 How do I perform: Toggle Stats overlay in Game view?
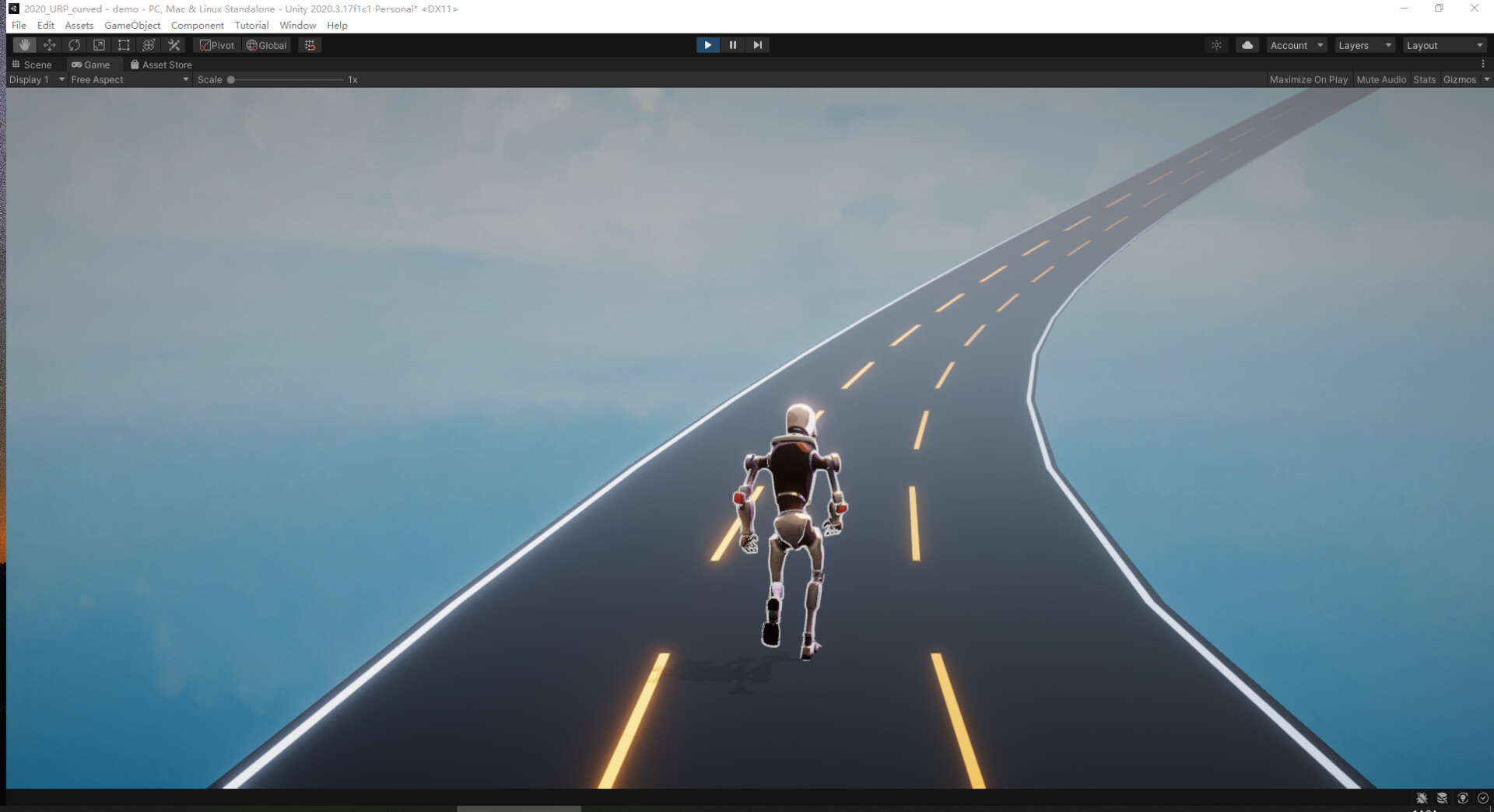[1423, 79]
